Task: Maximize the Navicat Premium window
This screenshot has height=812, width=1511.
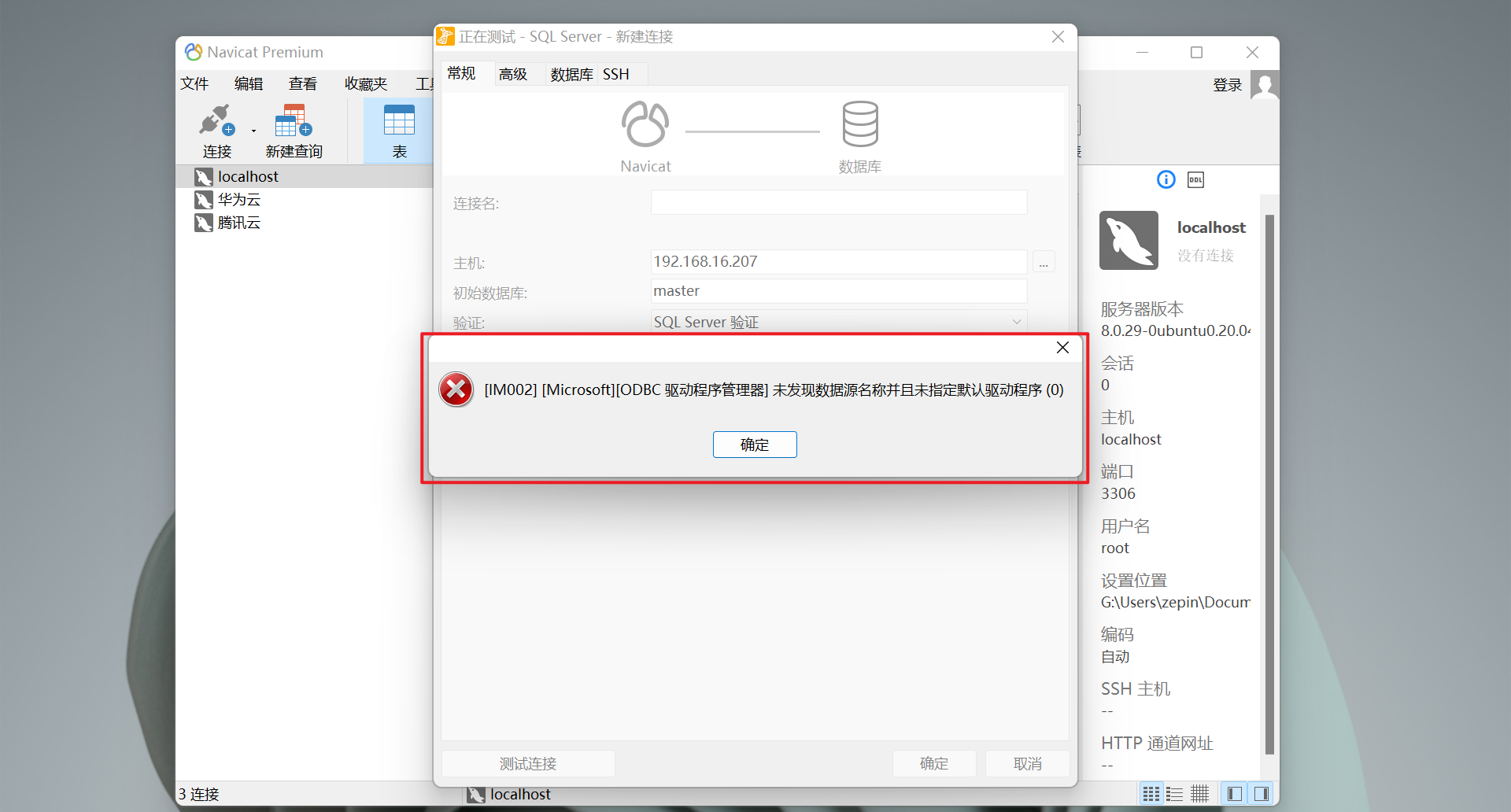Action: [x=1196, y=52]
